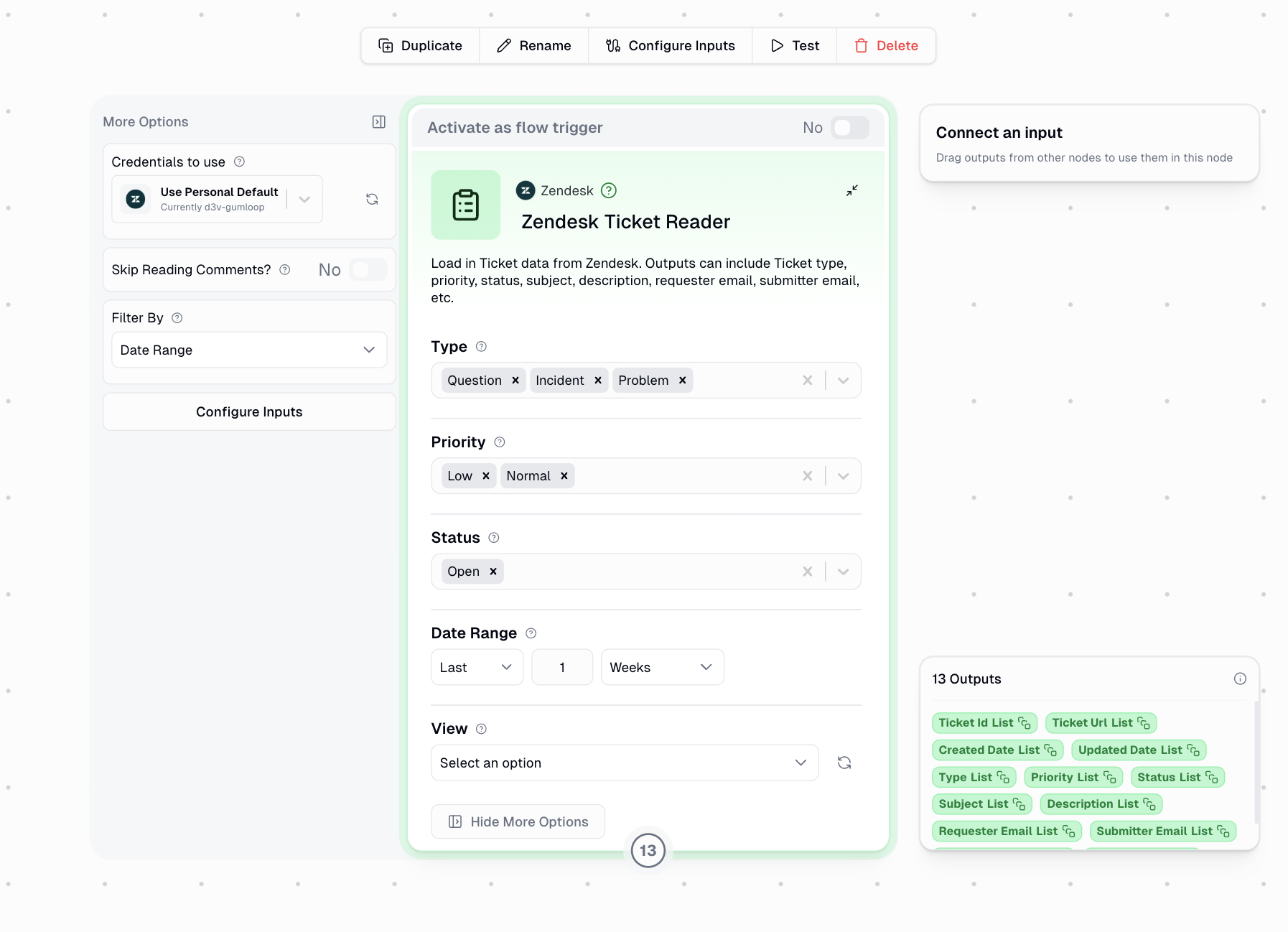Select Test from the top toolbar
Viewport: 1288px width, 932px height.
[794, 45]
